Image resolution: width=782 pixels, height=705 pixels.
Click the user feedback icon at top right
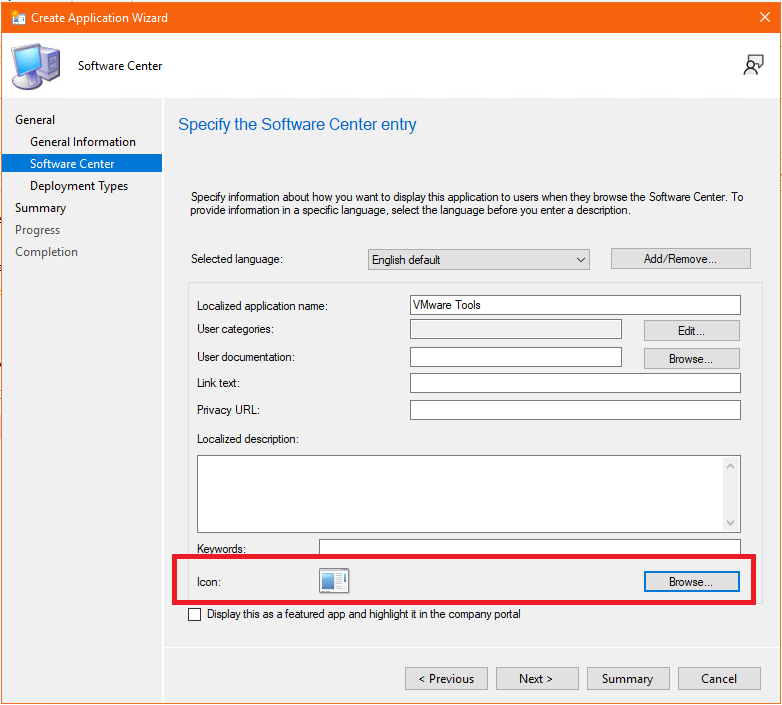pos(753,65)
